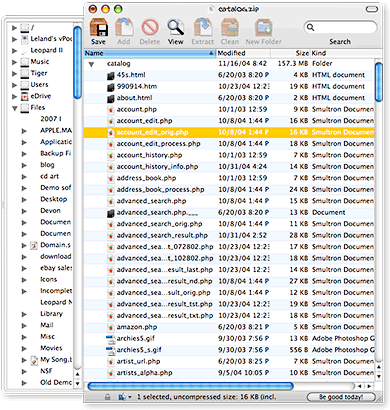Image resolution: width=390 pixels, height=410 pixels.
Task: Collapse the catalog folder disclosure triangle
Action: pos(91,64)
